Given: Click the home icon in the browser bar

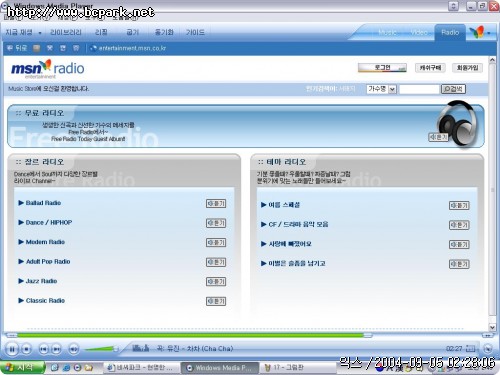Looking at the screenshot, I should click(x=76, y=48).
